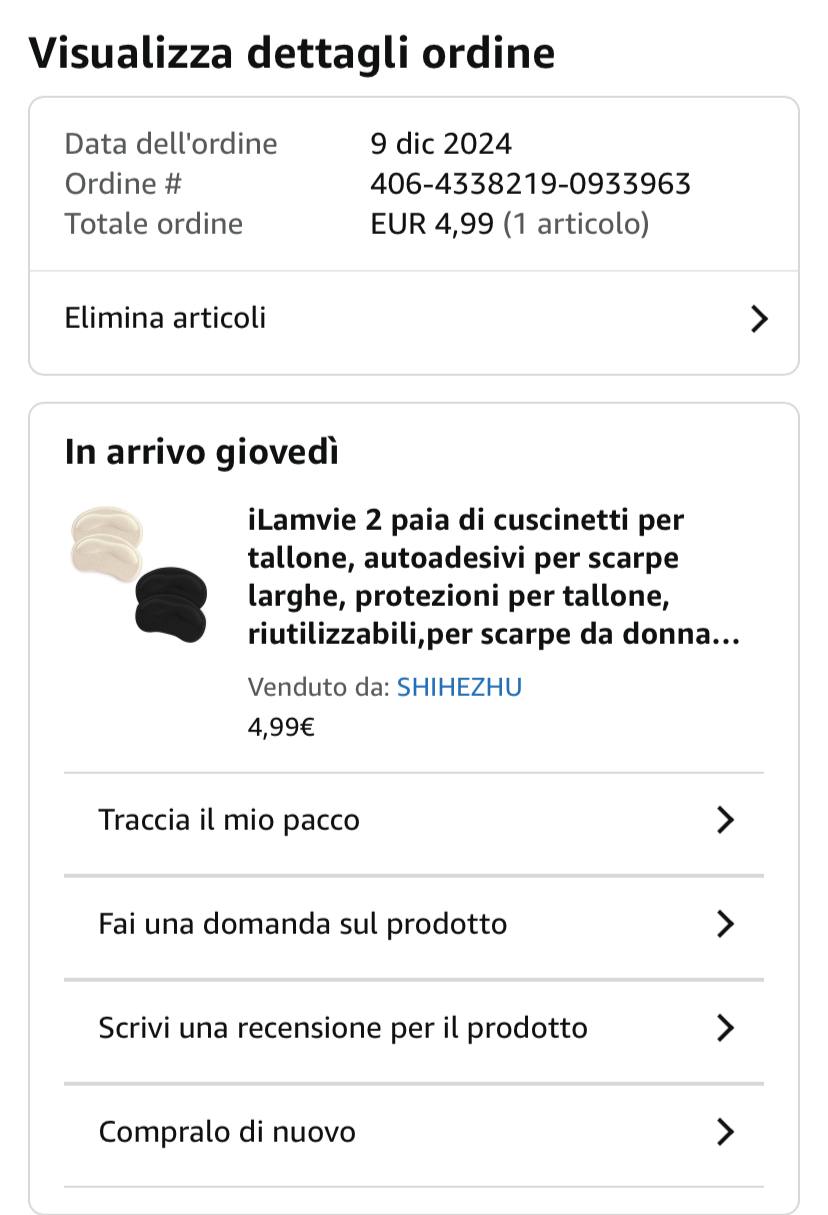
Task: Click the order date 9 dic 2024
Action: (x=441, y=144)
